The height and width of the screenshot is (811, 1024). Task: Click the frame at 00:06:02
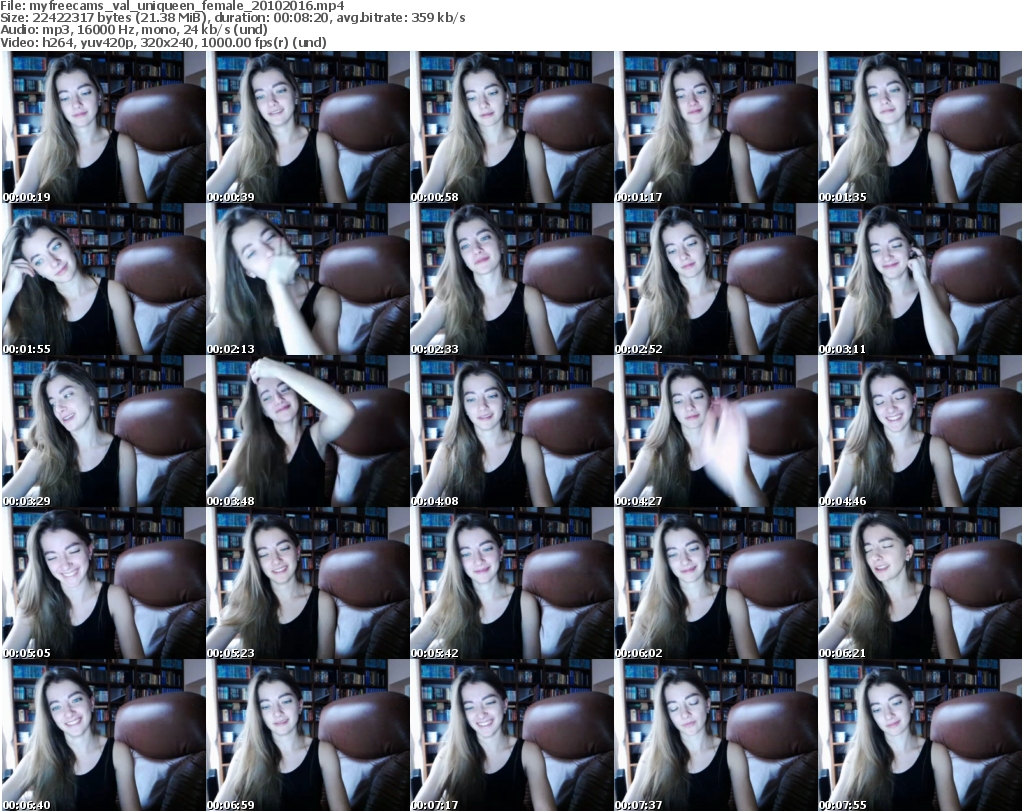tap(716, 584)
